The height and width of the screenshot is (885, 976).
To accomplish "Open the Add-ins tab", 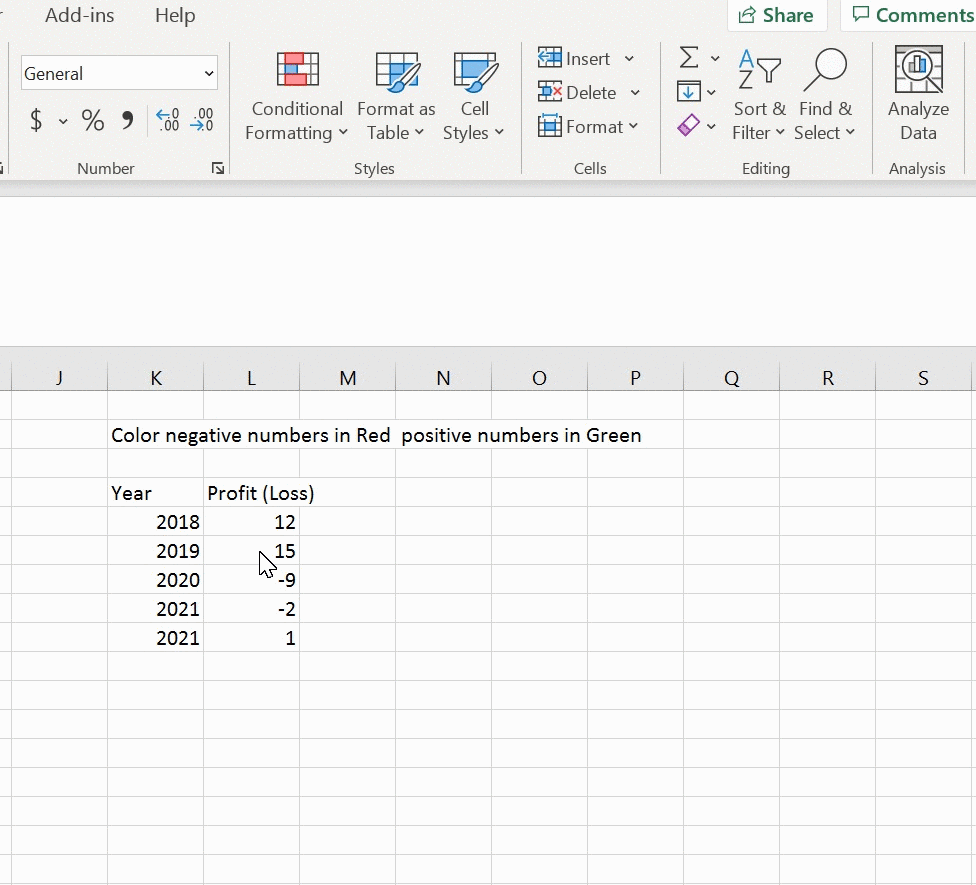I will [80, 15].
